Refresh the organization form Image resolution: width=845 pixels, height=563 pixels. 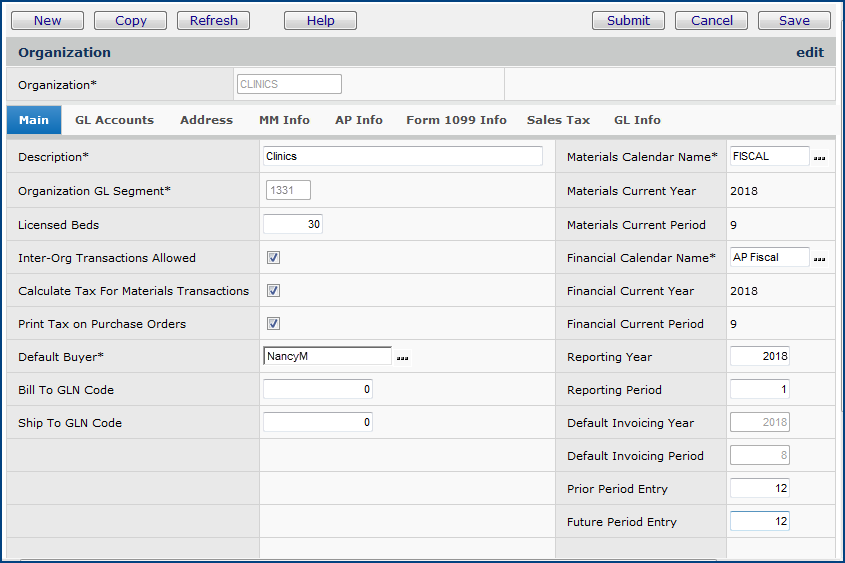[x=213, y=20]
